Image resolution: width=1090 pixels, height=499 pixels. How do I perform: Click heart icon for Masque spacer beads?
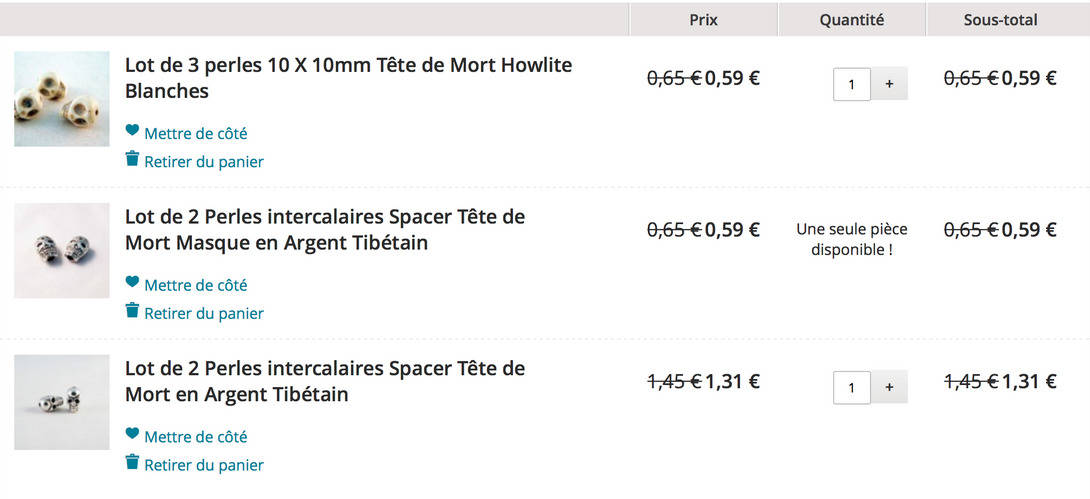tap(132, 282)
